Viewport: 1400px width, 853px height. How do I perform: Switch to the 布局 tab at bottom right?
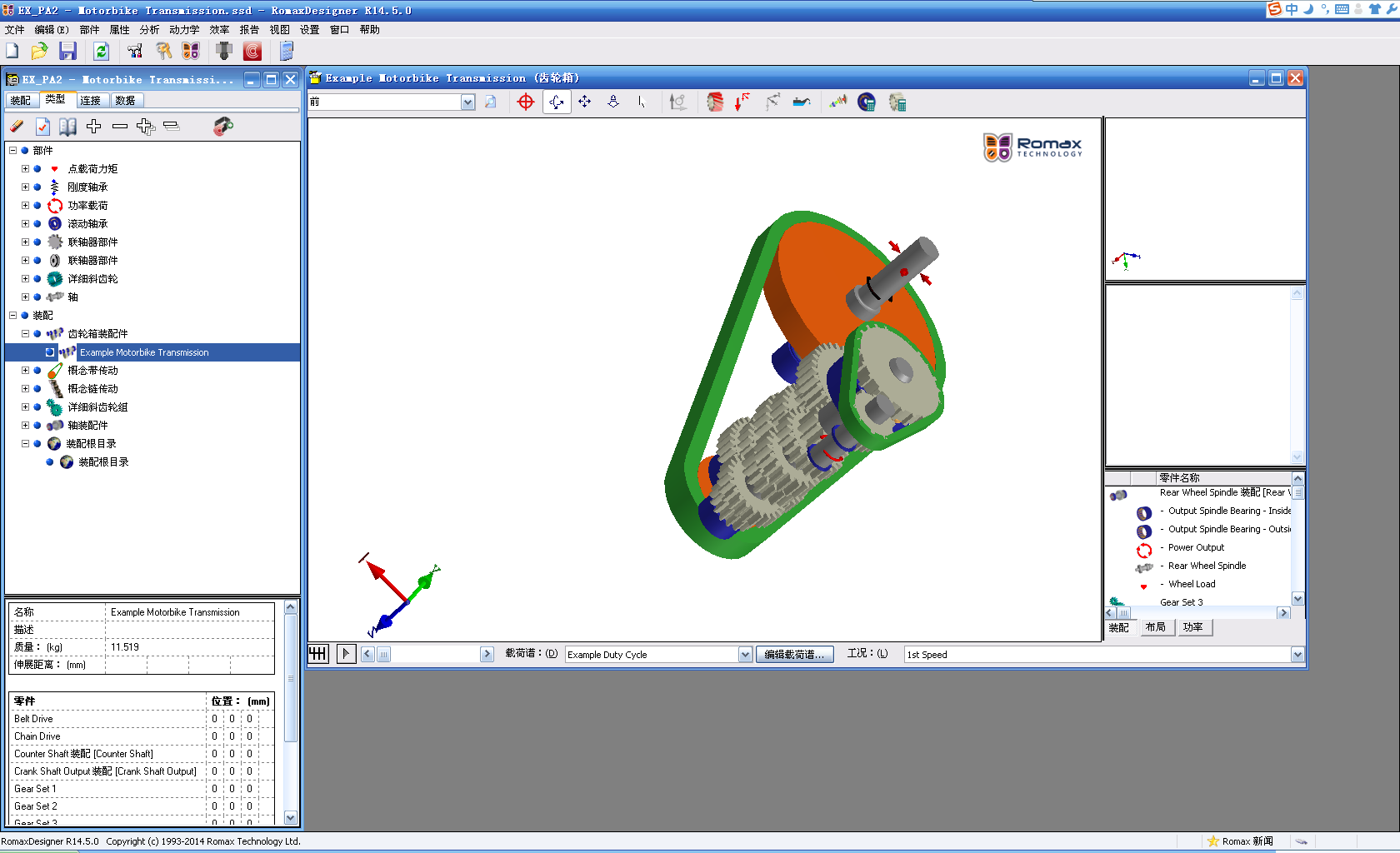[x=1155, y=627]
